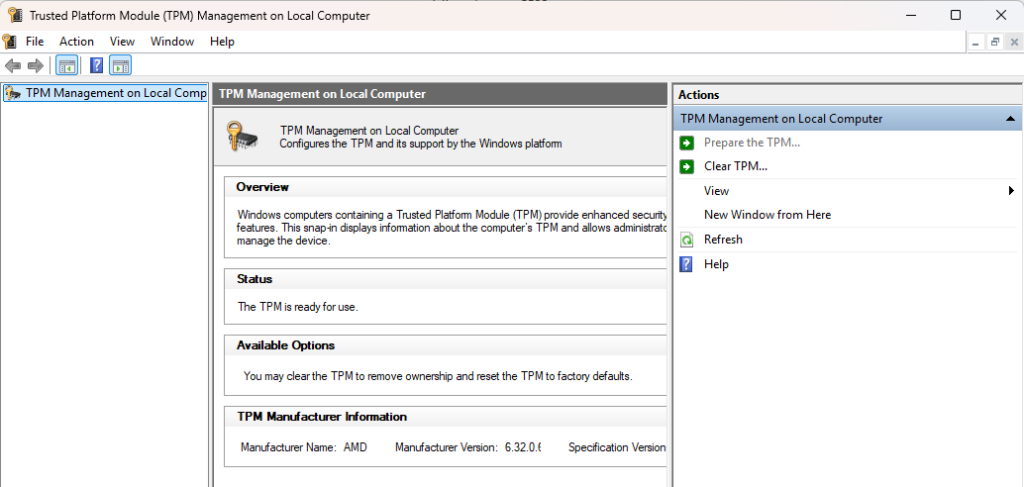
Task: Click the green Refresh icon in Actions
Action: (686, 240)
